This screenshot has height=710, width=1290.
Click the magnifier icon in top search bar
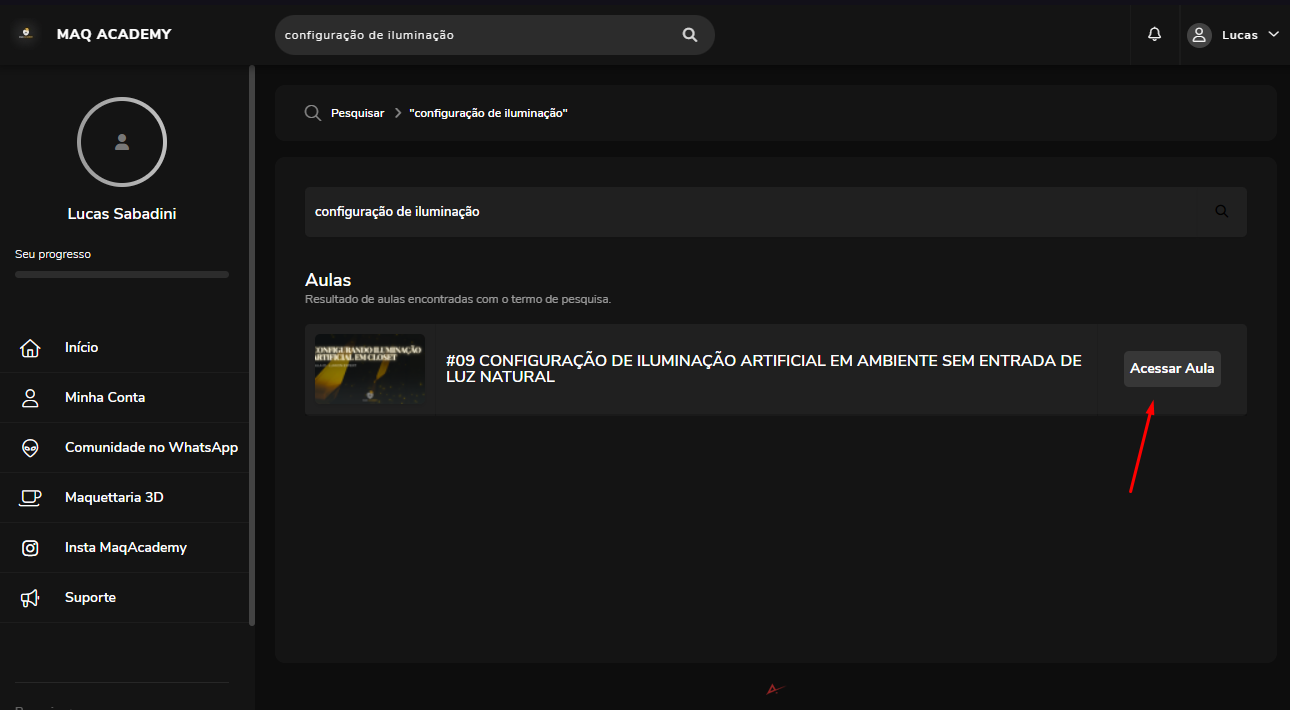(x=690, y=35)
